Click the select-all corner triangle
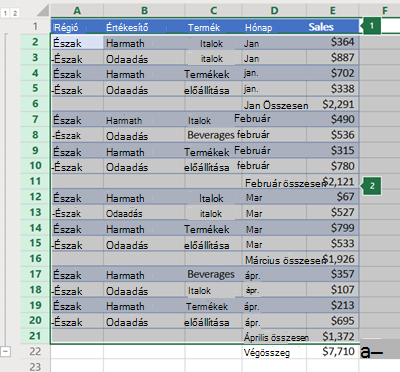The width and height of the screenshot is (400, 372). coord(42,11)
